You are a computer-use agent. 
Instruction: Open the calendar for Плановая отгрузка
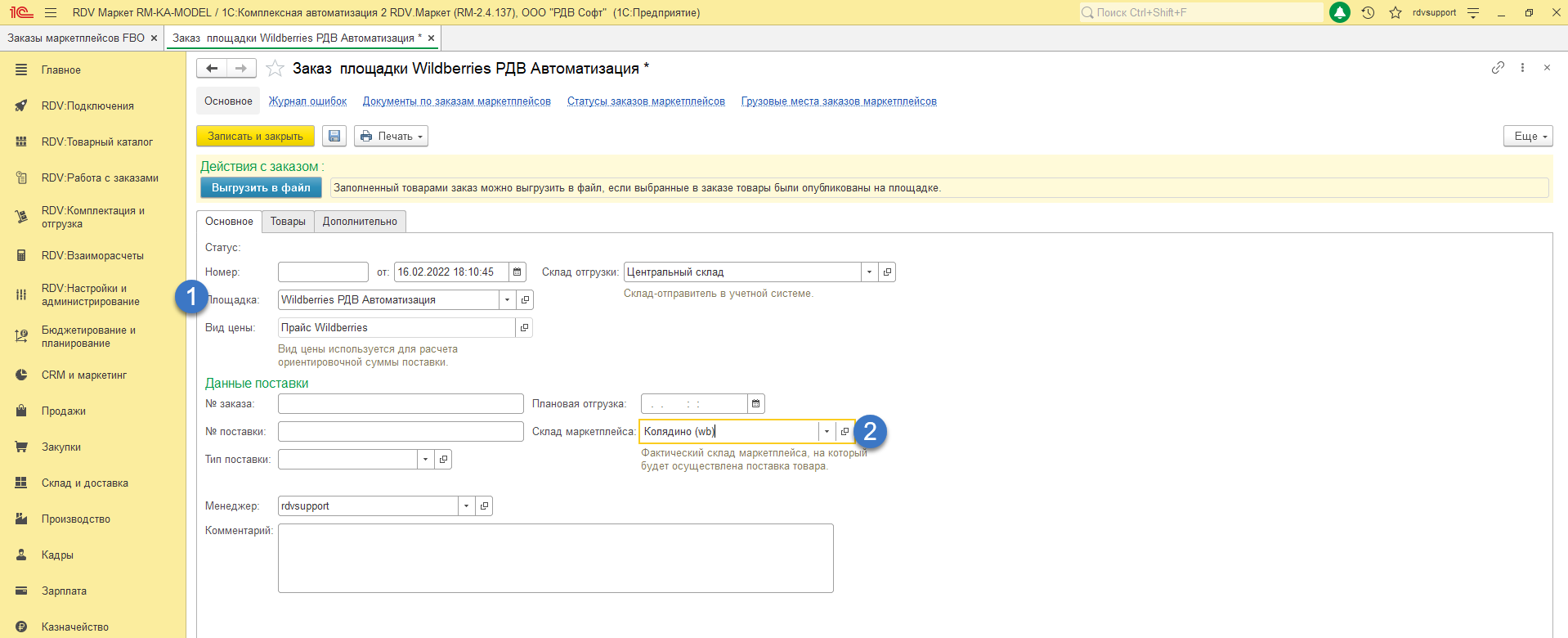(x=756, y=404)
